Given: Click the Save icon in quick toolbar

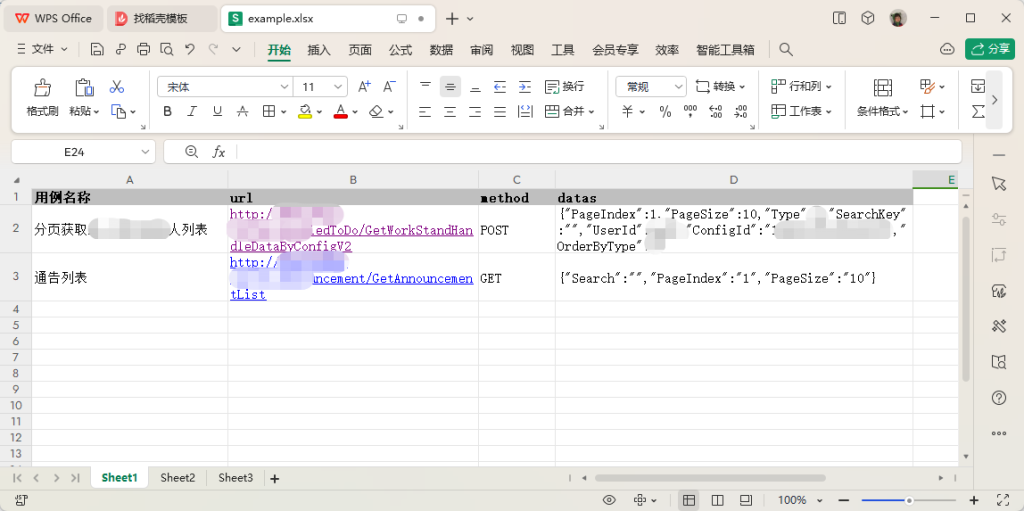Looking at the screenshot, I should (97, 49).
